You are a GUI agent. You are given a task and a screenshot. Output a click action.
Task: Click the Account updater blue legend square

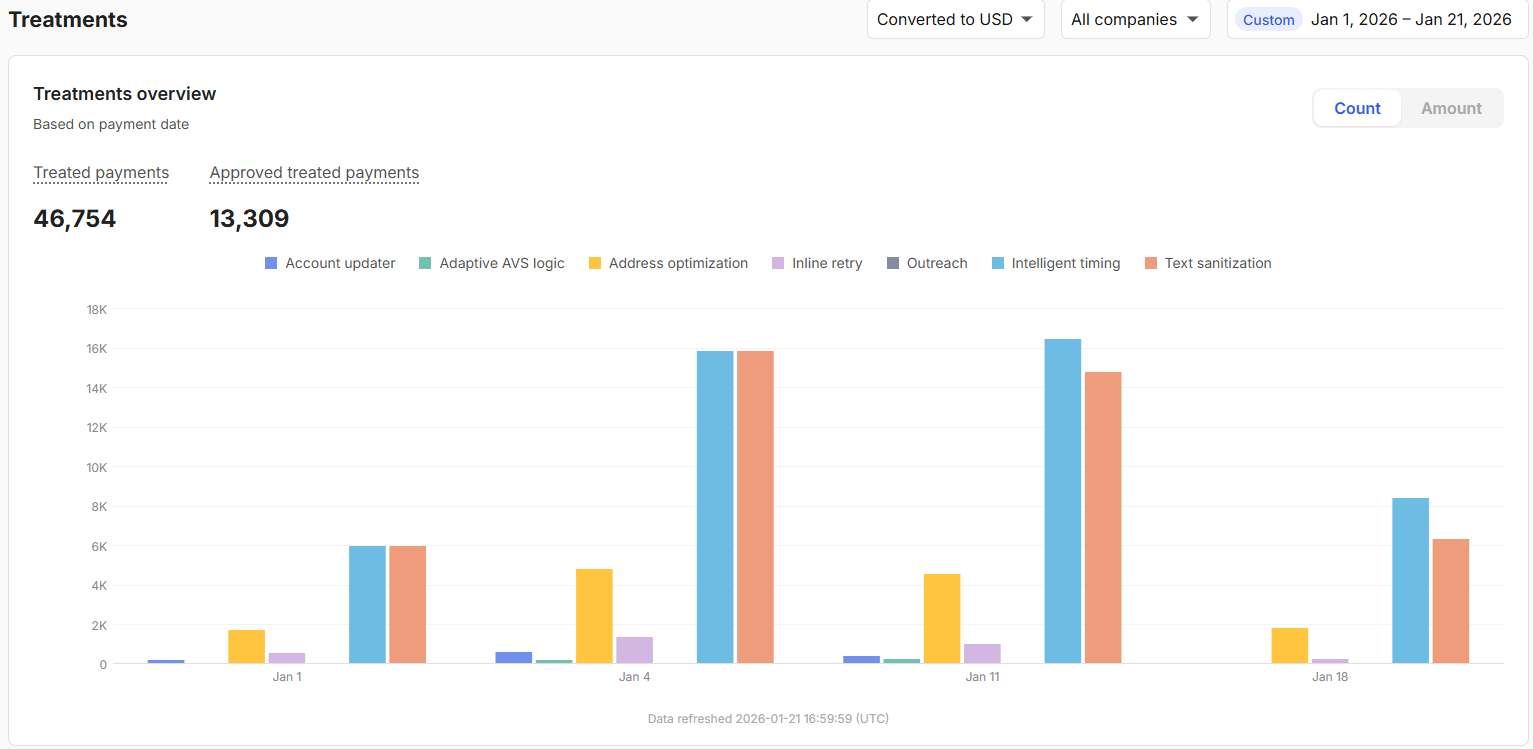(x=270, y=263)
